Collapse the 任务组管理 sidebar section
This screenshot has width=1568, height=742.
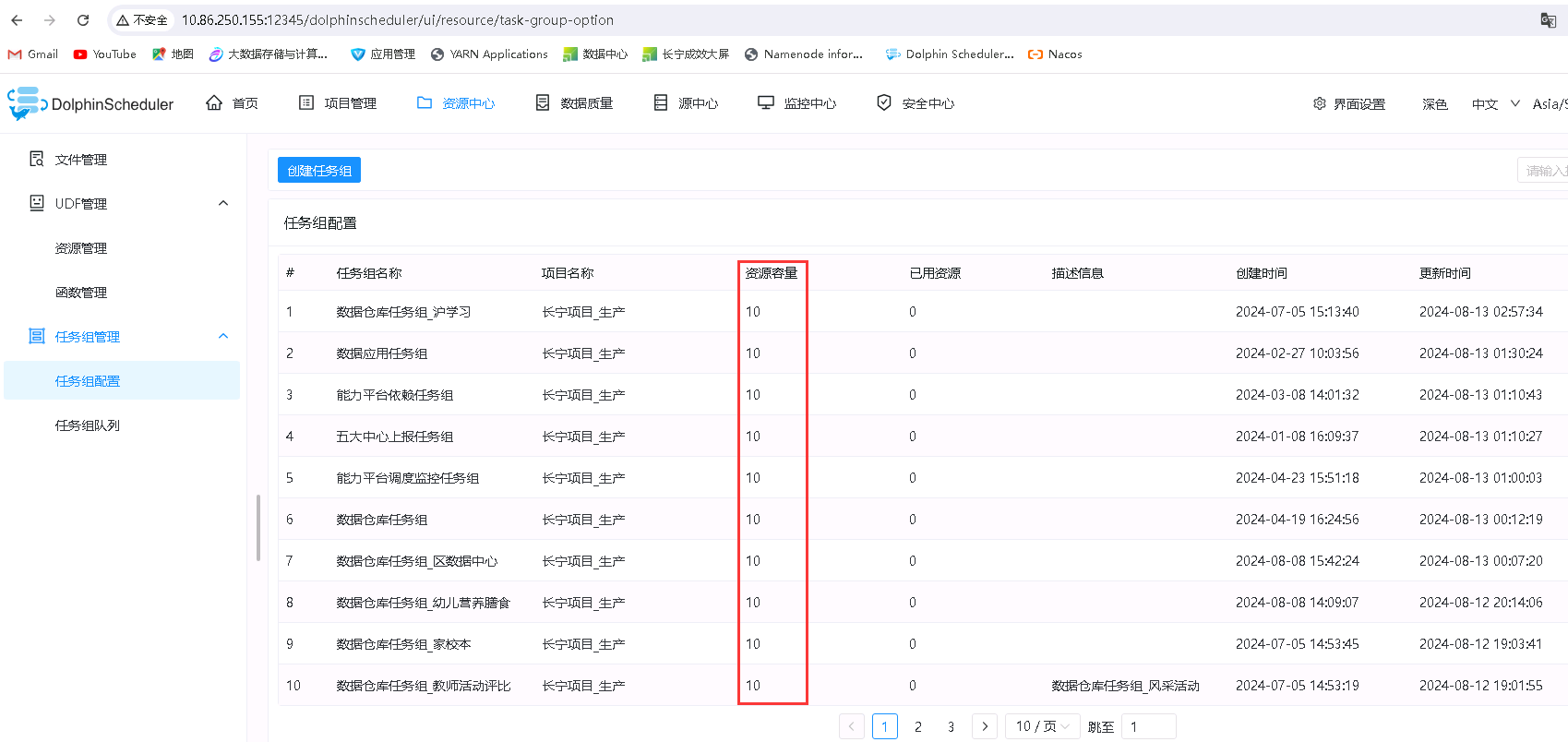pyautogui.click(x=223, y=336)
